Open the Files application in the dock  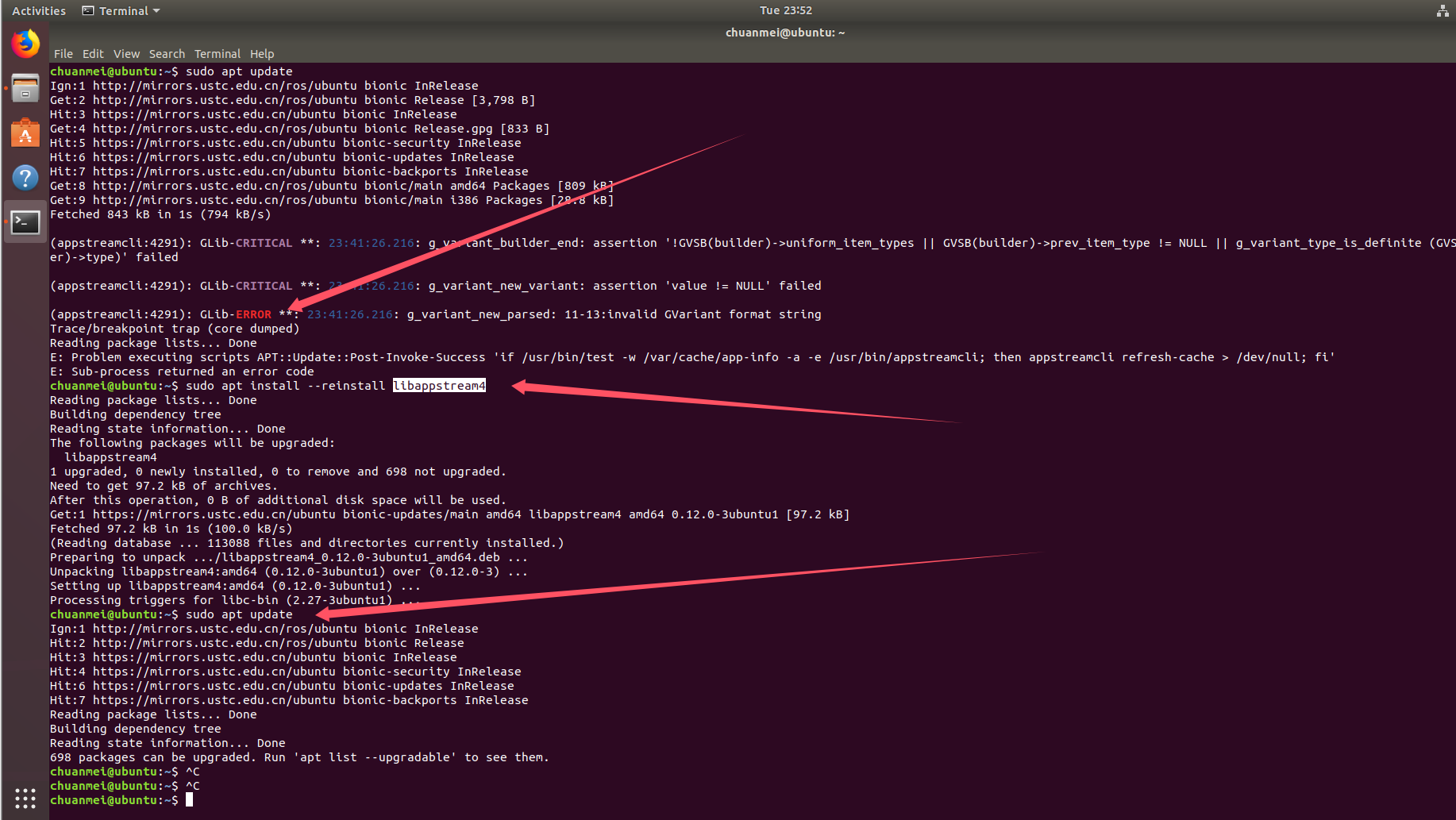[25, 88]
